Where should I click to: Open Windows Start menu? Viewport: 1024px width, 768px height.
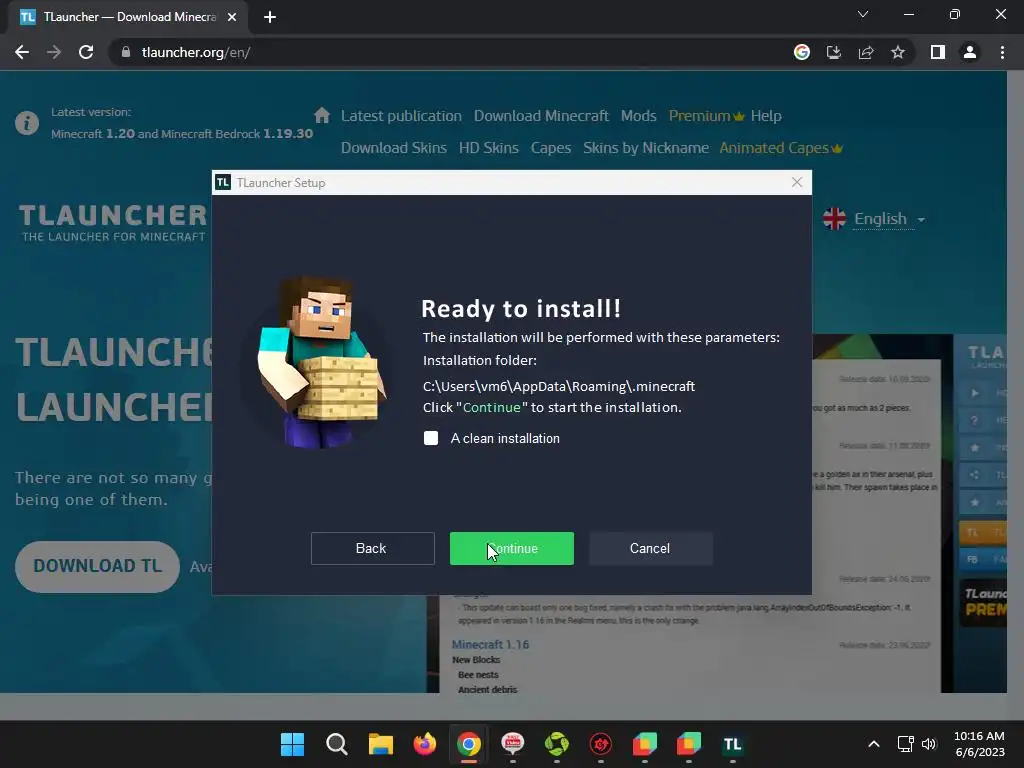point(293,744)
